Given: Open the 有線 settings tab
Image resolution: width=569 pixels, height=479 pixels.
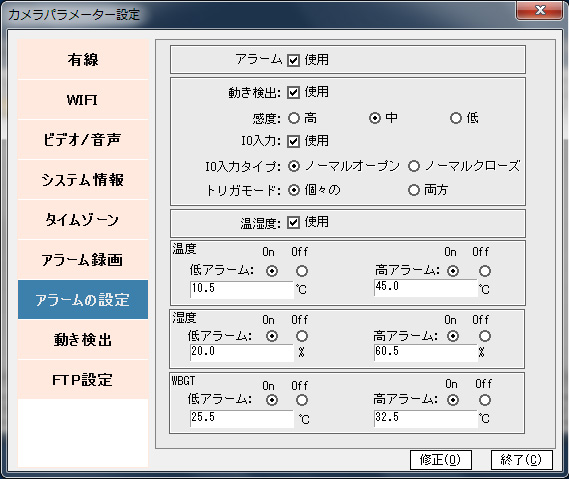Looking at the screenshot, I should pyautogui.click(x=83, y=60).
